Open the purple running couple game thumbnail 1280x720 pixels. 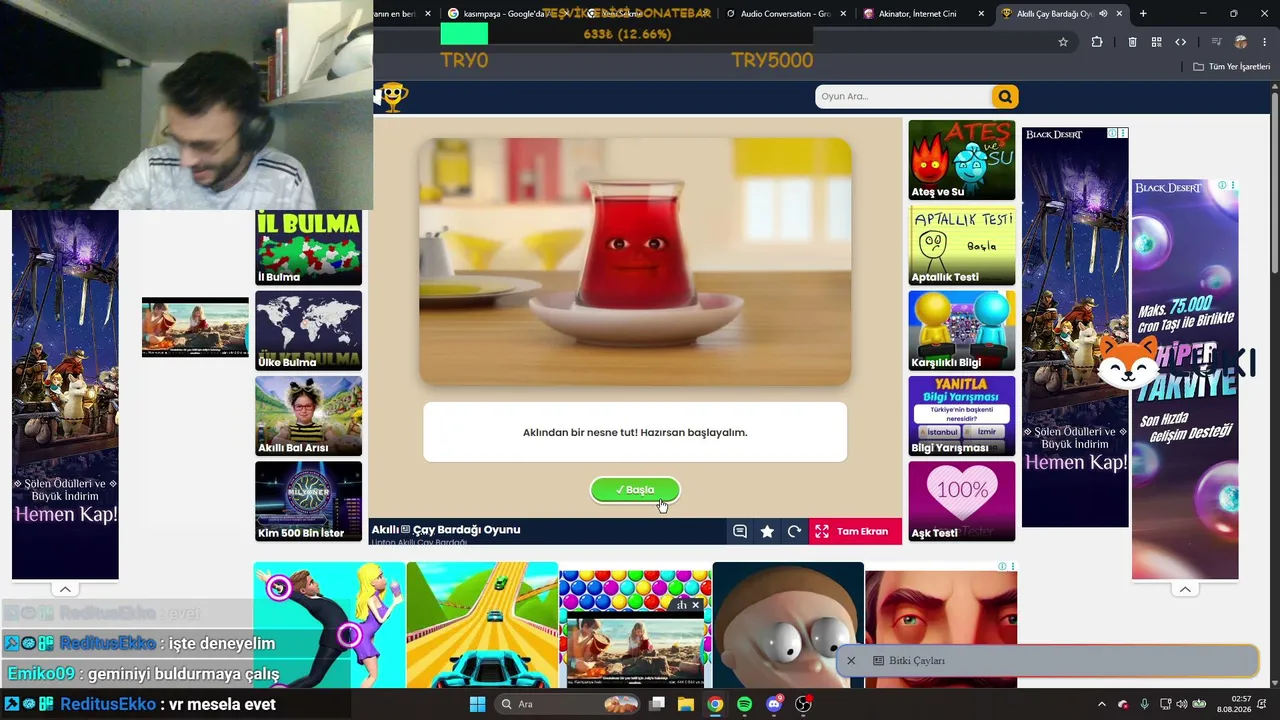pos(329,625)
